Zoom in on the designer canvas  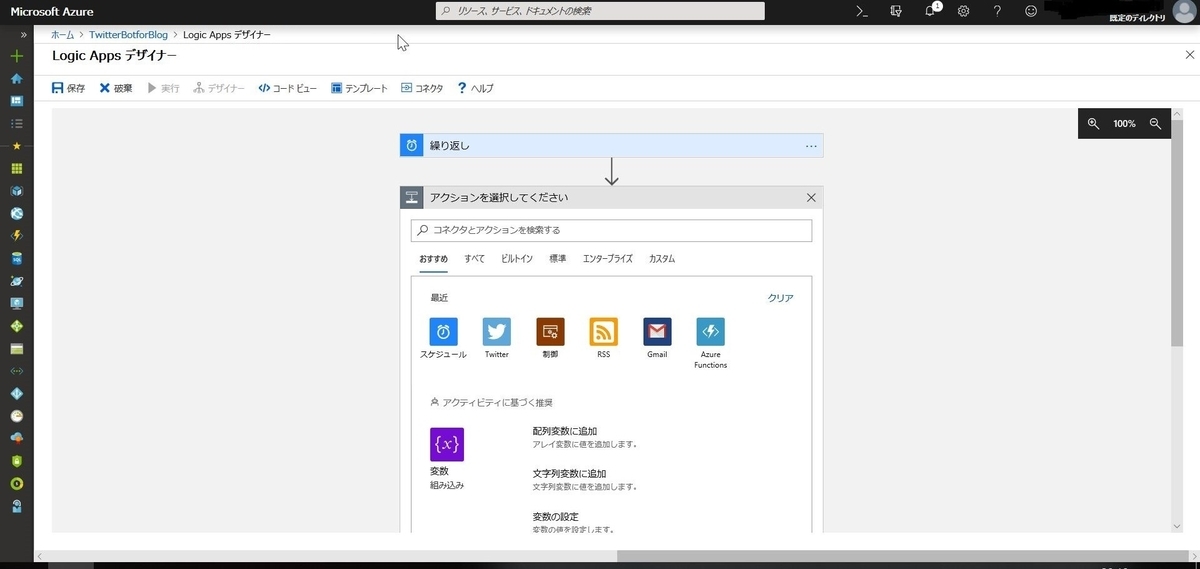[x=1093, y=124]
